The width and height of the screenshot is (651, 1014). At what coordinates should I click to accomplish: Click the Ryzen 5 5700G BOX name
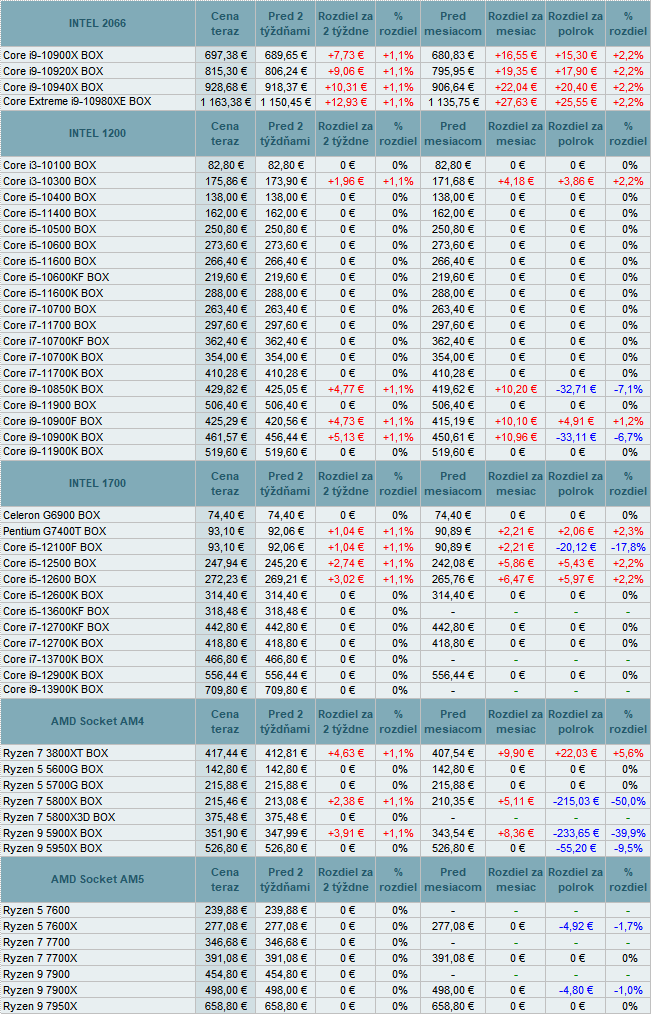click(53, 786)
